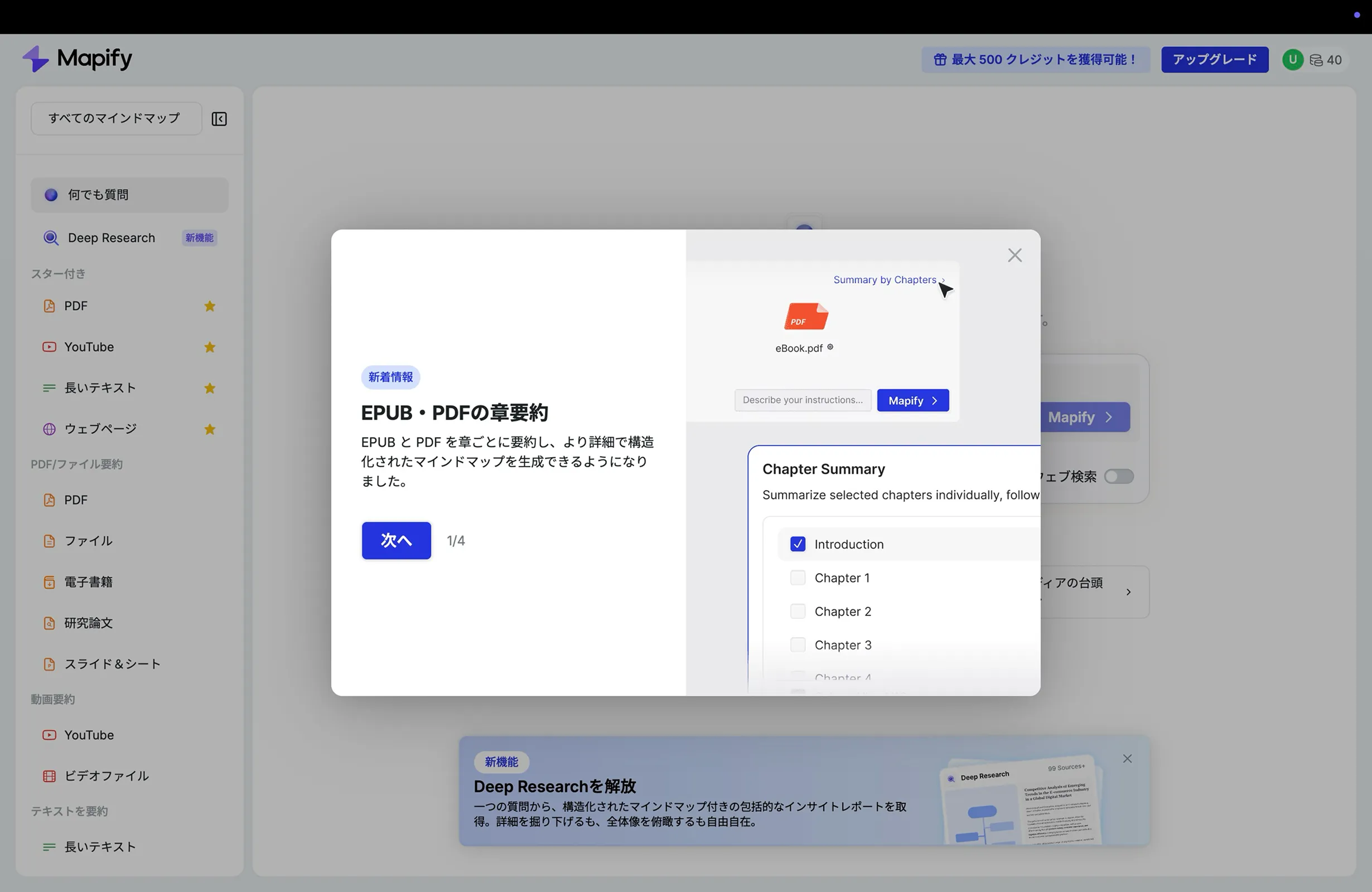
Task: Click the Deep Research magnifier icon
Action: tap(51, 237)
